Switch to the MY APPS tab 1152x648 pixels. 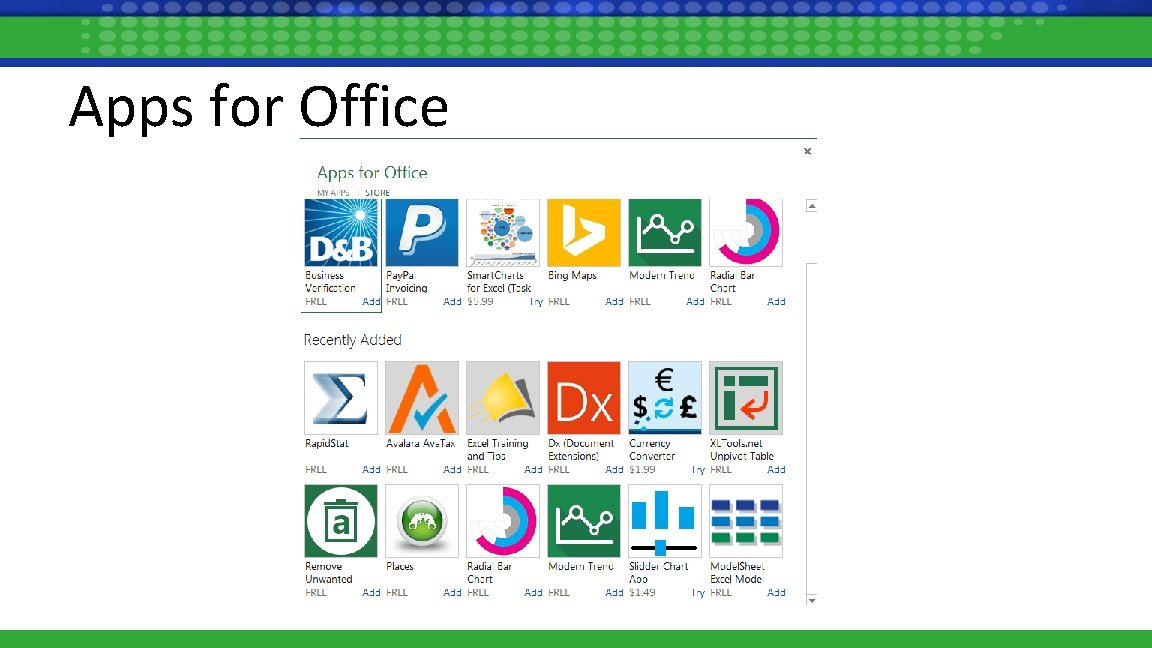click(333, 192)
